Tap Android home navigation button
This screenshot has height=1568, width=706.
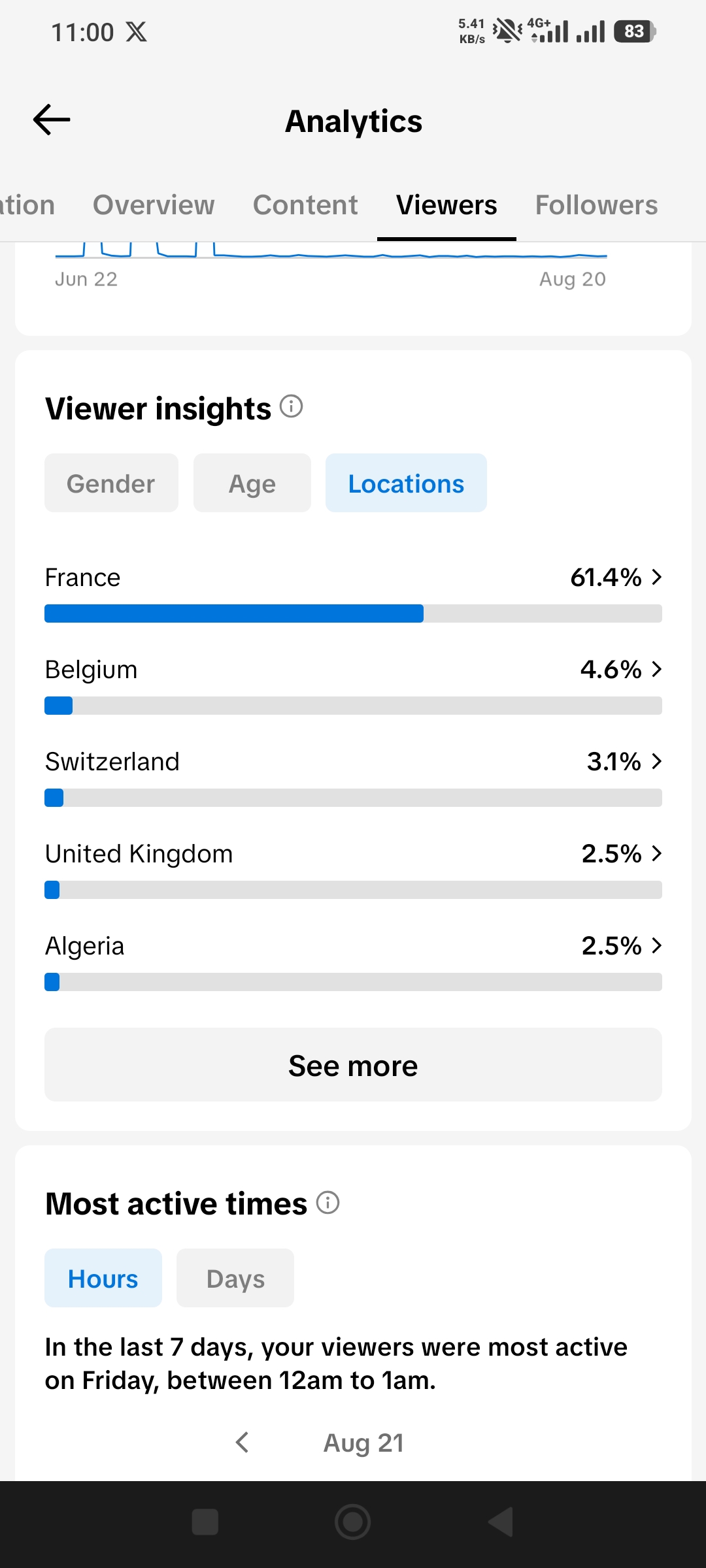pyautogui.click(x=353, y=1522)
